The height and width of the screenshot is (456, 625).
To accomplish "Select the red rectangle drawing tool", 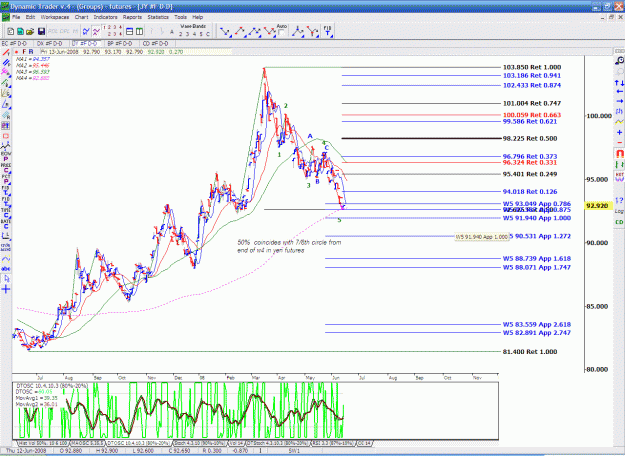I will (6, 136).
